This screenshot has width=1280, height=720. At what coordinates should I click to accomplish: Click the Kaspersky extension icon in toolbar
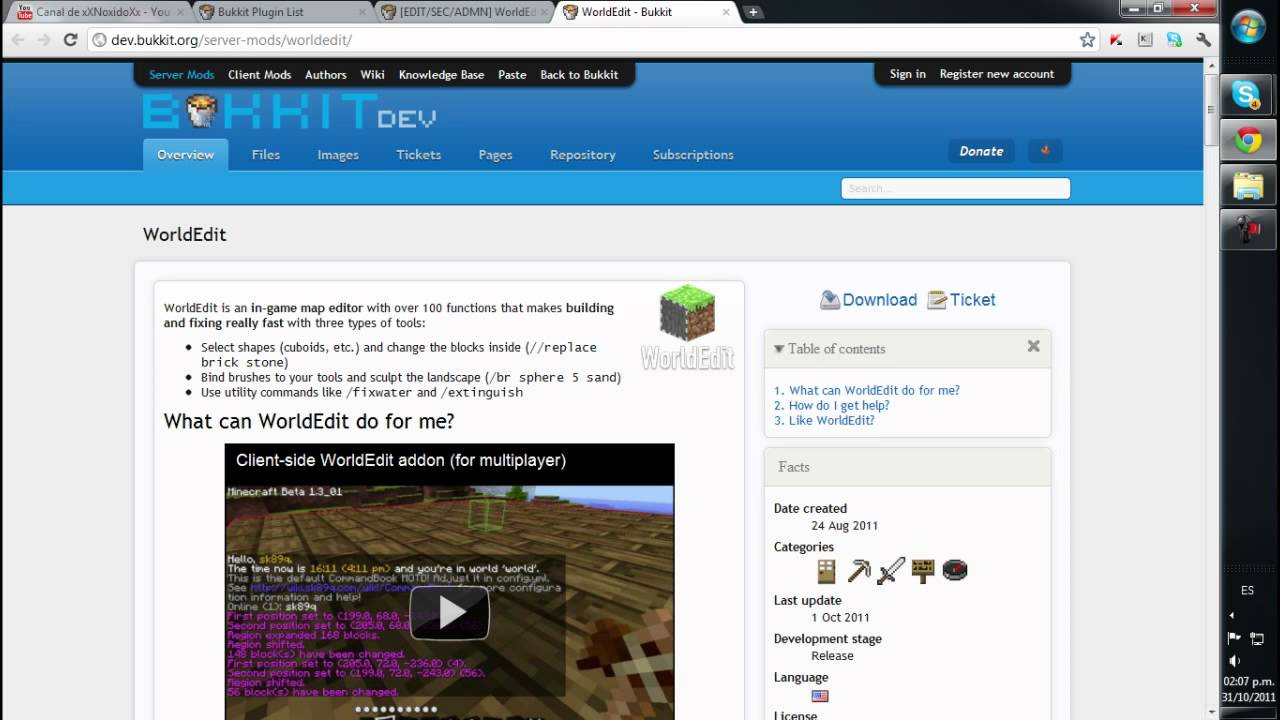tap(1117, 40)
